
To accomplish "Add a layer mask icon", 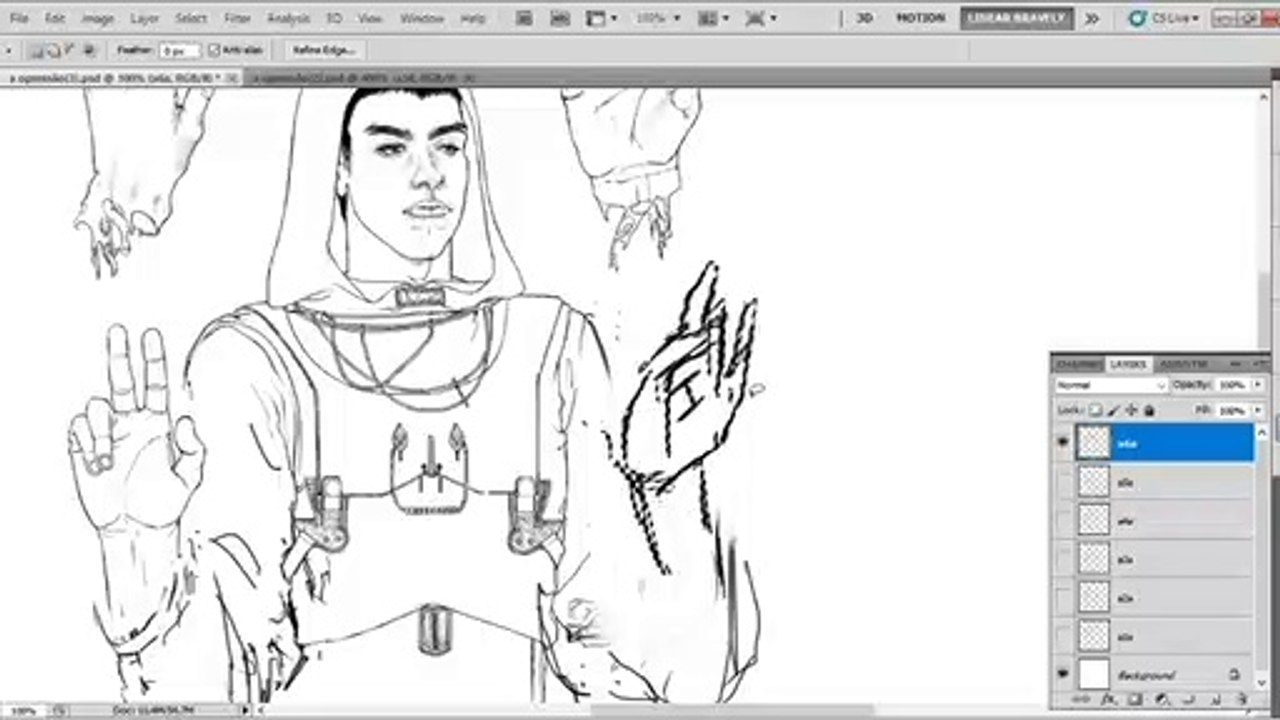I will 1135,699.
